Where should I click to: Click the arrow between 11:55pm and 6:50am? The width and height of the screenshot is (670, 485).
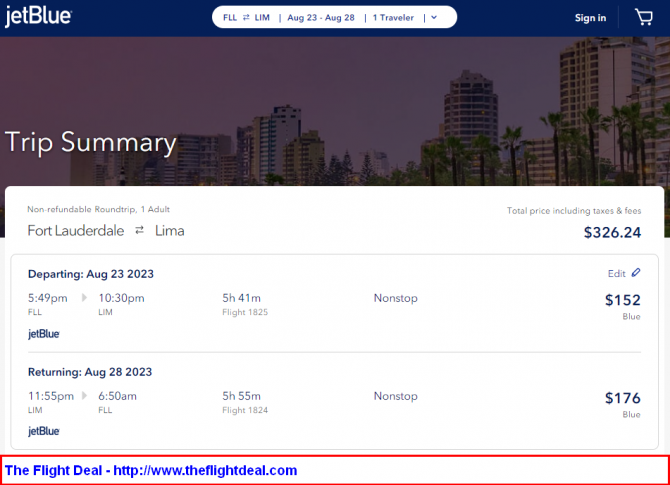pyautogui.click(x=84, y=396)
